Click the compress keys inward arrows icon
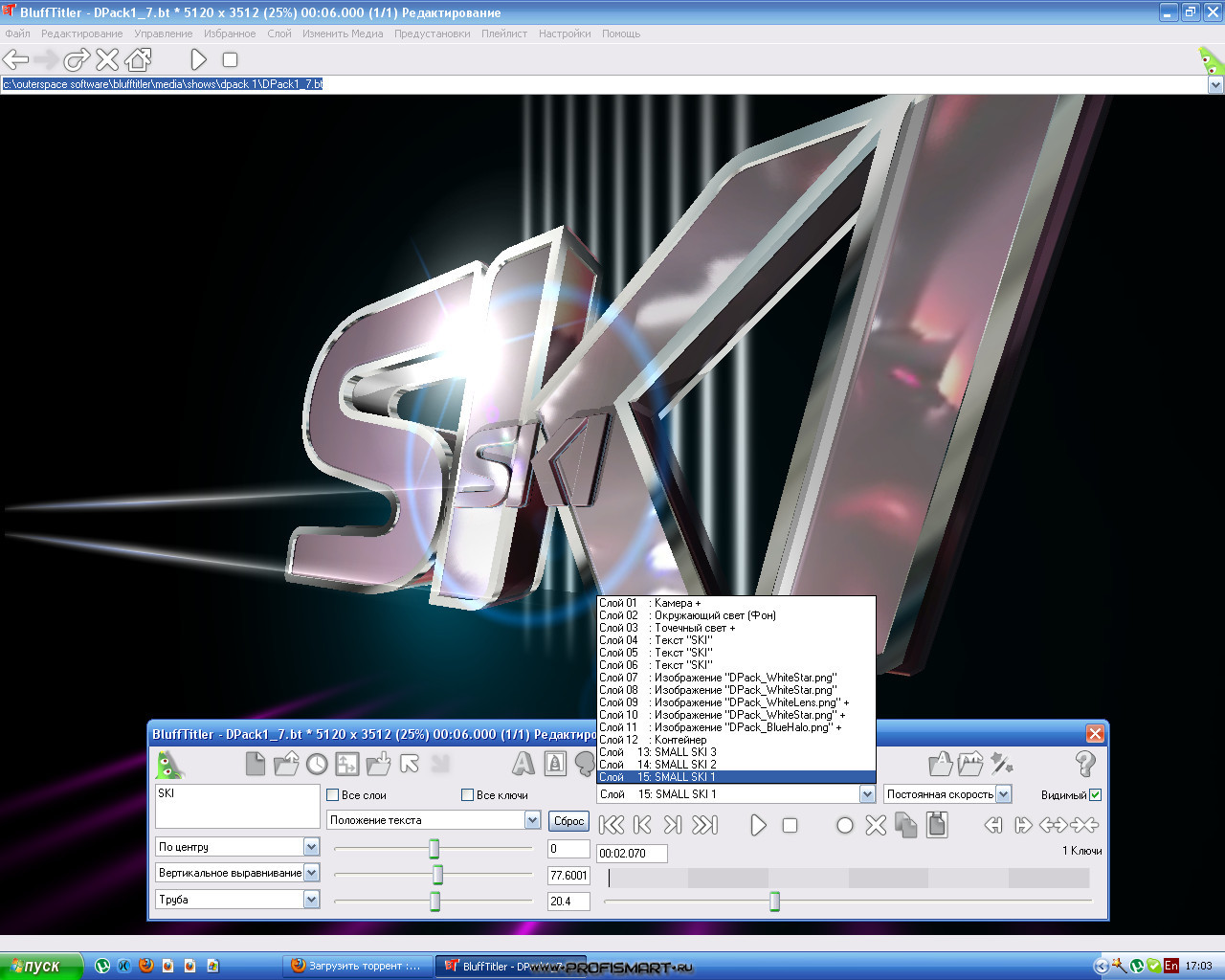This screenshot has width=1225, height=980. point(1084,825)
